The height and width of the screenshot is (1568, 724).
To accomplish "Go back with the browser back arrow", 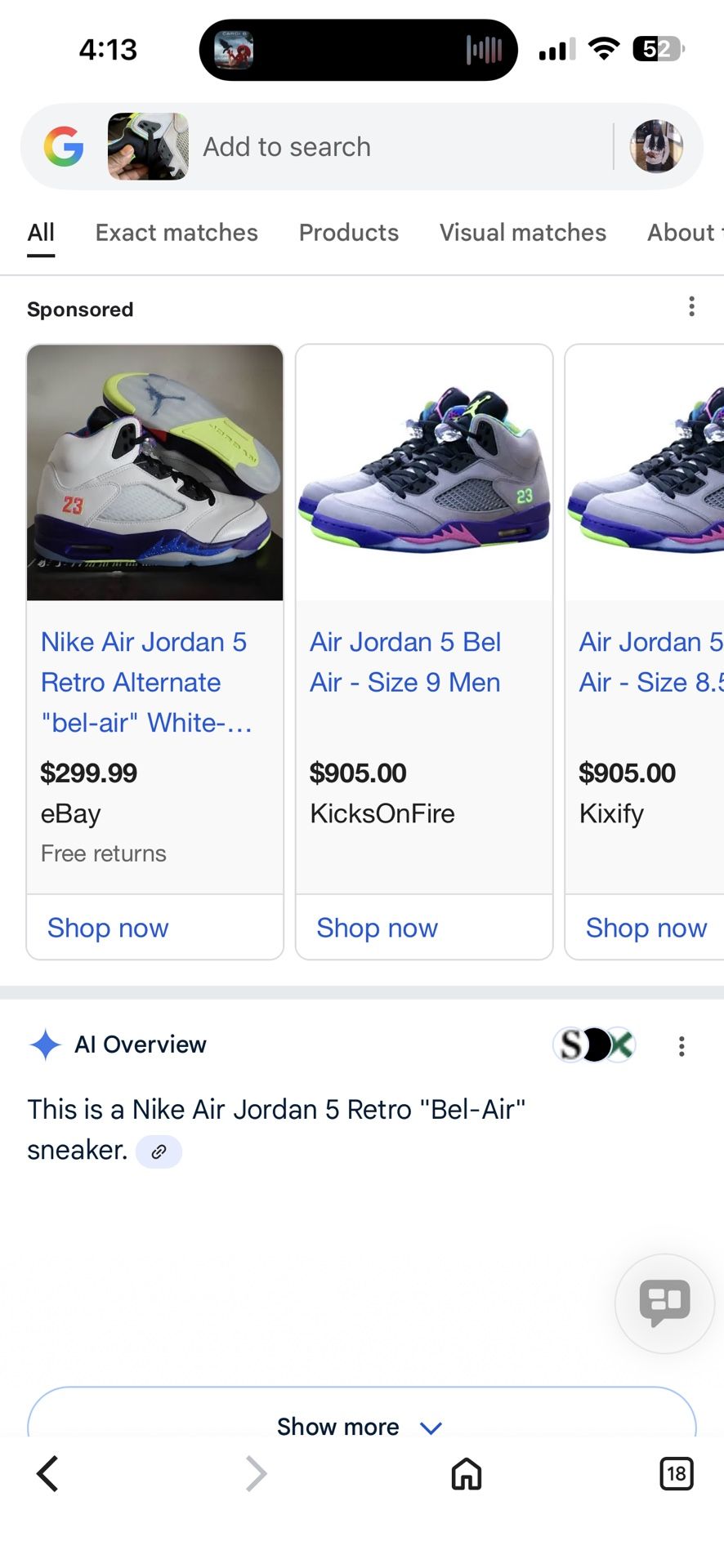I will [48, 1474].
